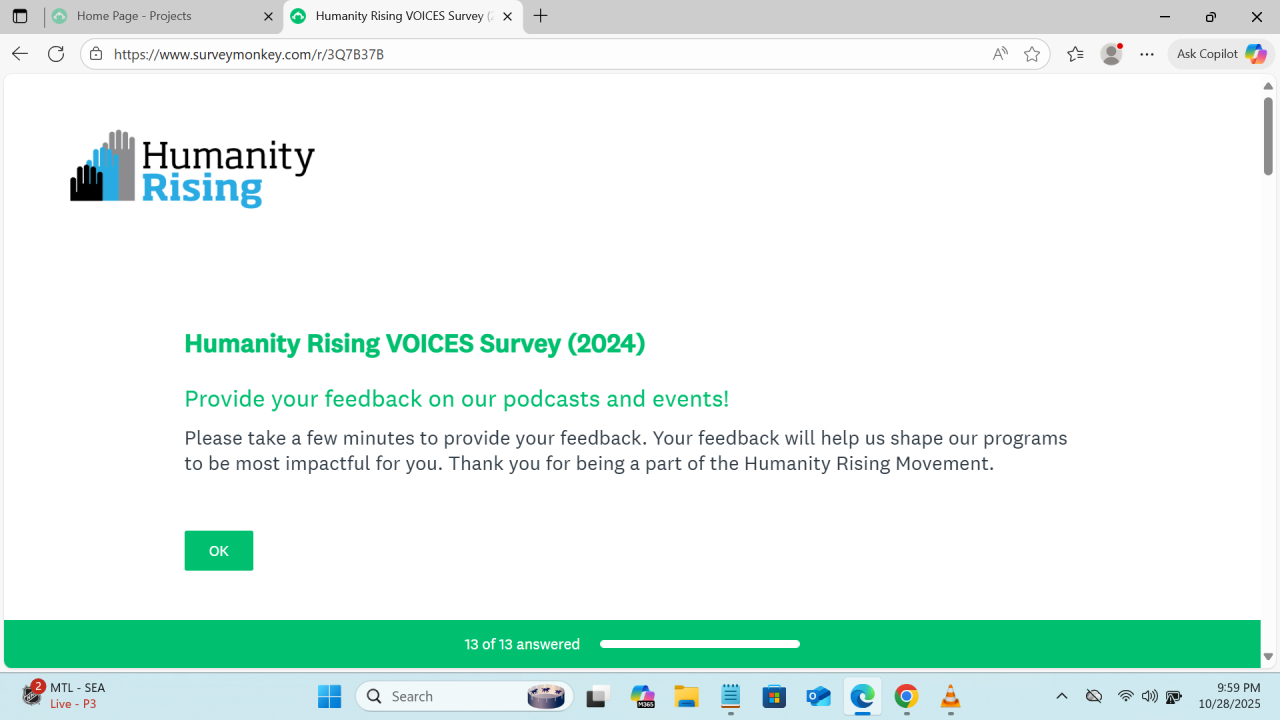Restore down the Edge browser window
The height and width of the screenshot is (720, 1280).
click(1211, 17)
